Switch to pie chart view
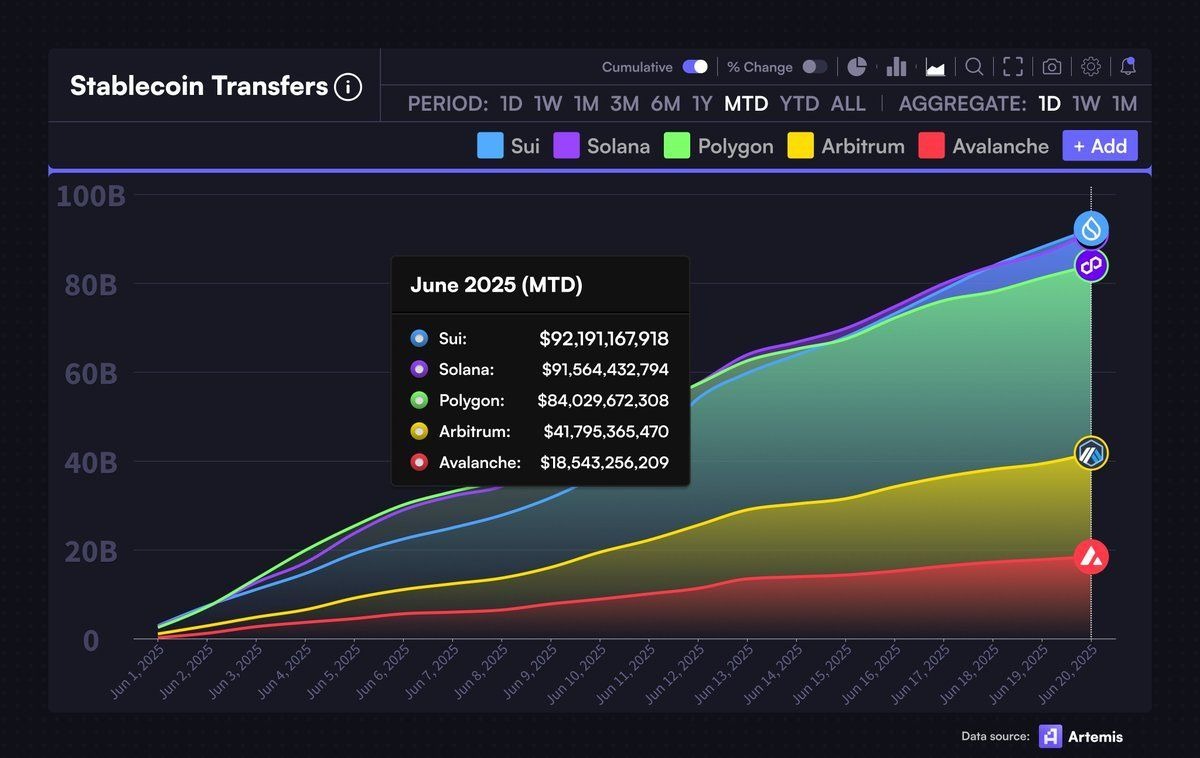 tap(857, 67)
